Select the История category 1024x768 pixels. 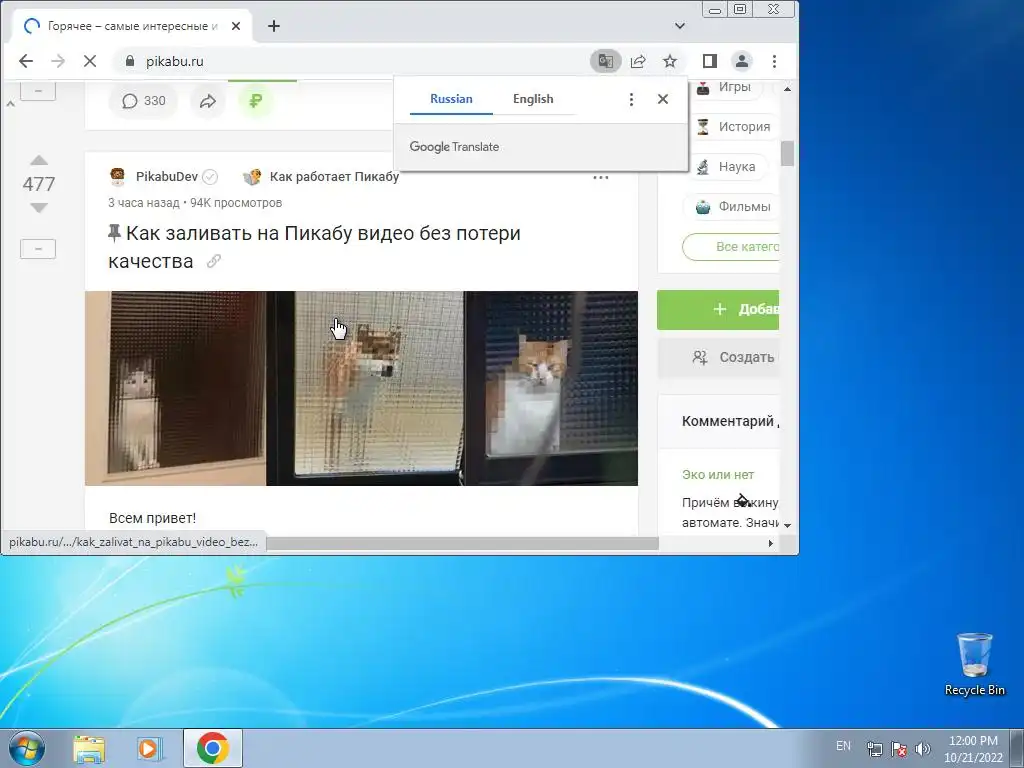click(732, 127)
